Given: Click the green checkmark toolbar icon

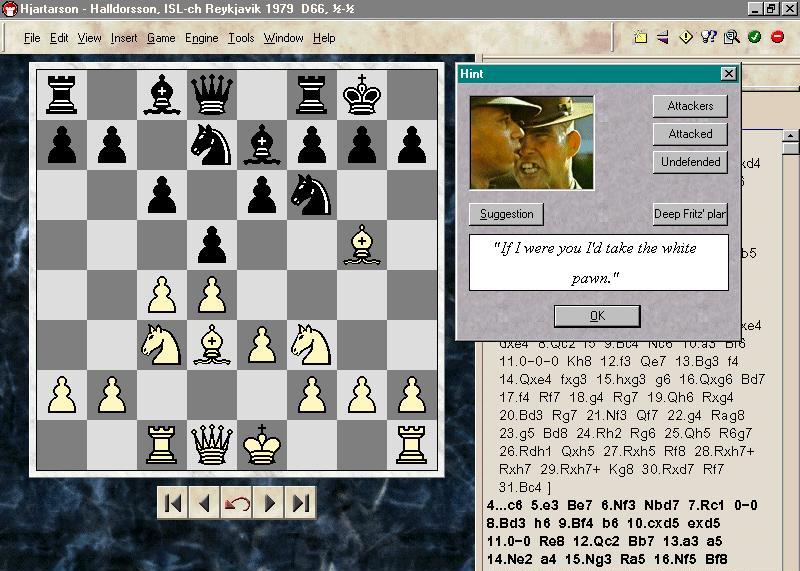Looking at the screenshot, I should (754, 38).
